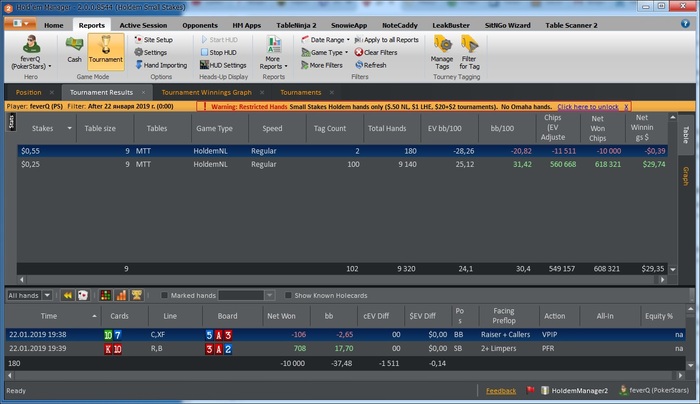Click Filter for Tag
Image resolution: width=700 pixels, height=404 pixels.
(470, 53)
